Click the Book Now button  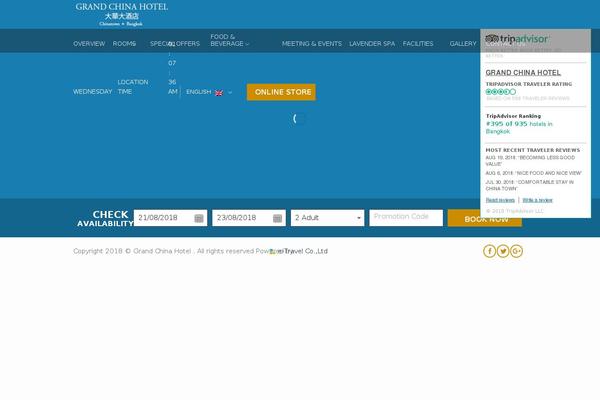[x=485, y=218]
